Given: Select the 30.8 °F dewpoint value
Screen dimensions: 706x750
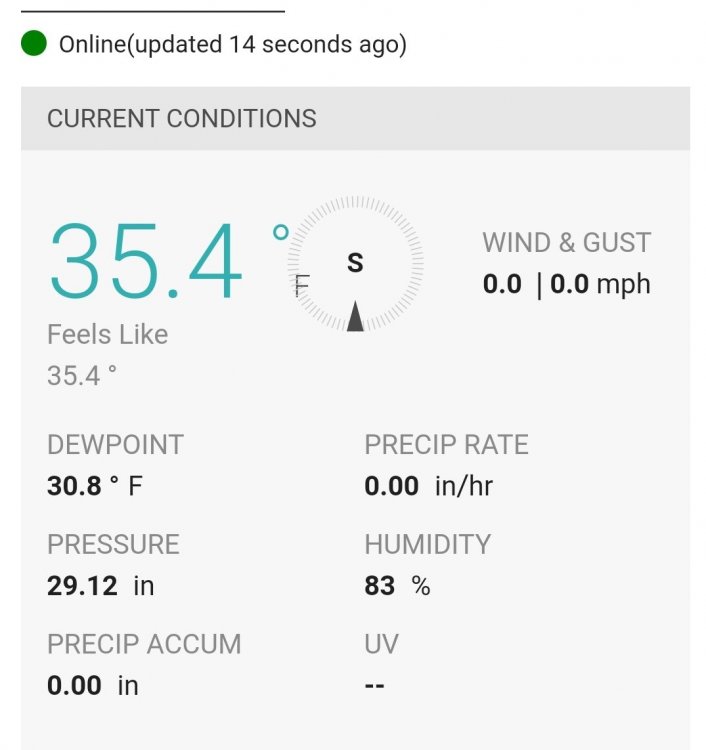Looking at the screenshot, I should point(95,486).
